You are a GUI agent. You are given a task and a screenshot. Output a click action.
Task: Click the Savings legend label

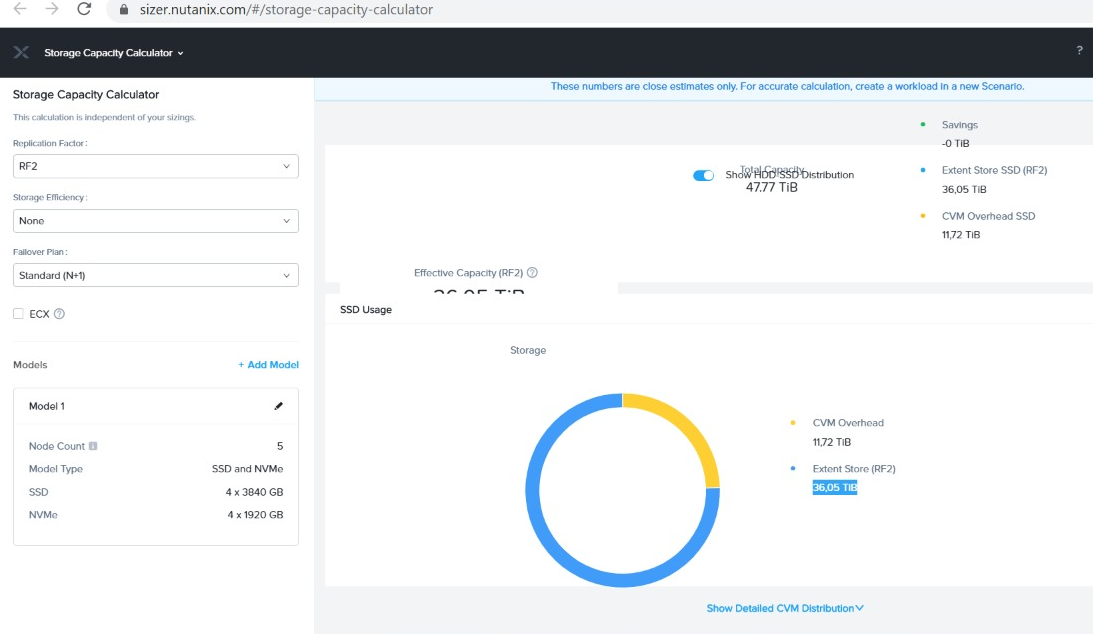(960, 125)
